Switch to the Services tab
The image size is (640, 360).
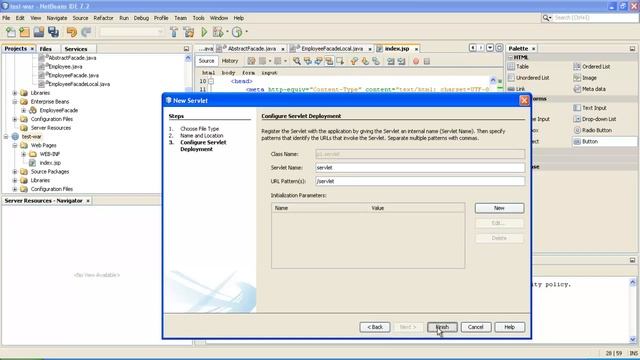pos(76,49)
